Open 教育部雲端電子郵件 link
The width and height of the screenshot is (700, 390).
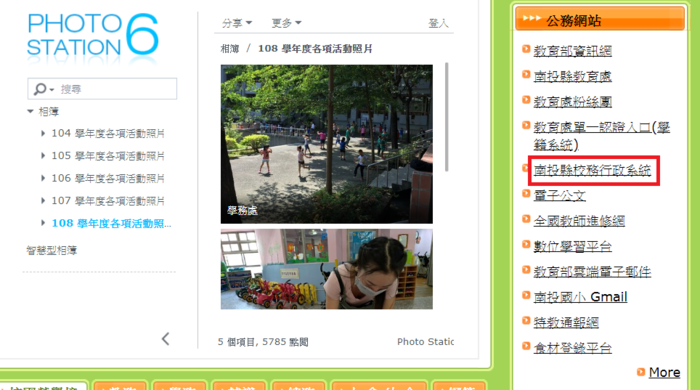point(592,272)
